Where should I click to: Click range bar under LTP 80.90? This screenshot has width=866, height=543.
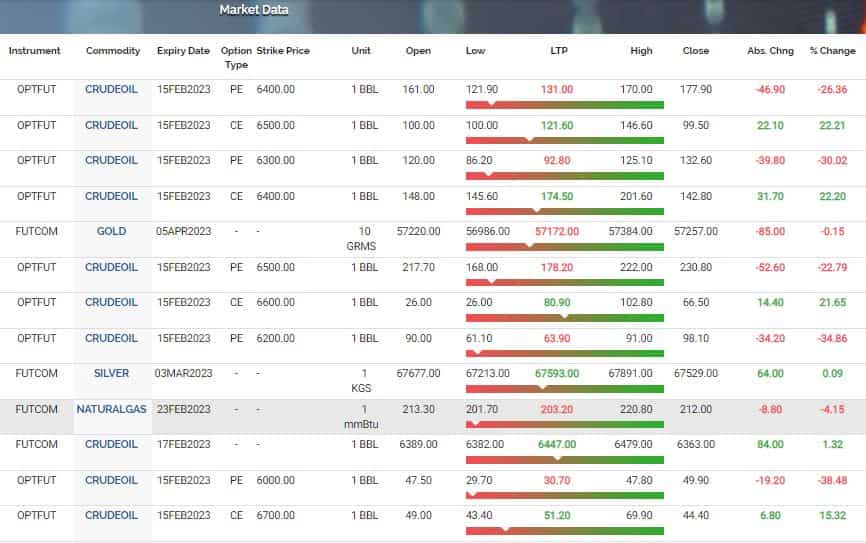pyautogui.click(x=564, y=318)
